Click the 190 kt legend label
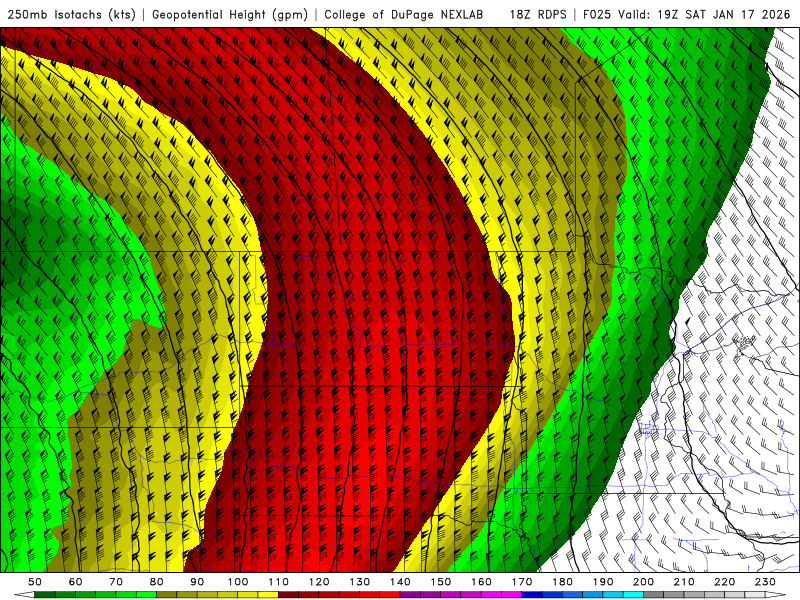 click(603, 582)
